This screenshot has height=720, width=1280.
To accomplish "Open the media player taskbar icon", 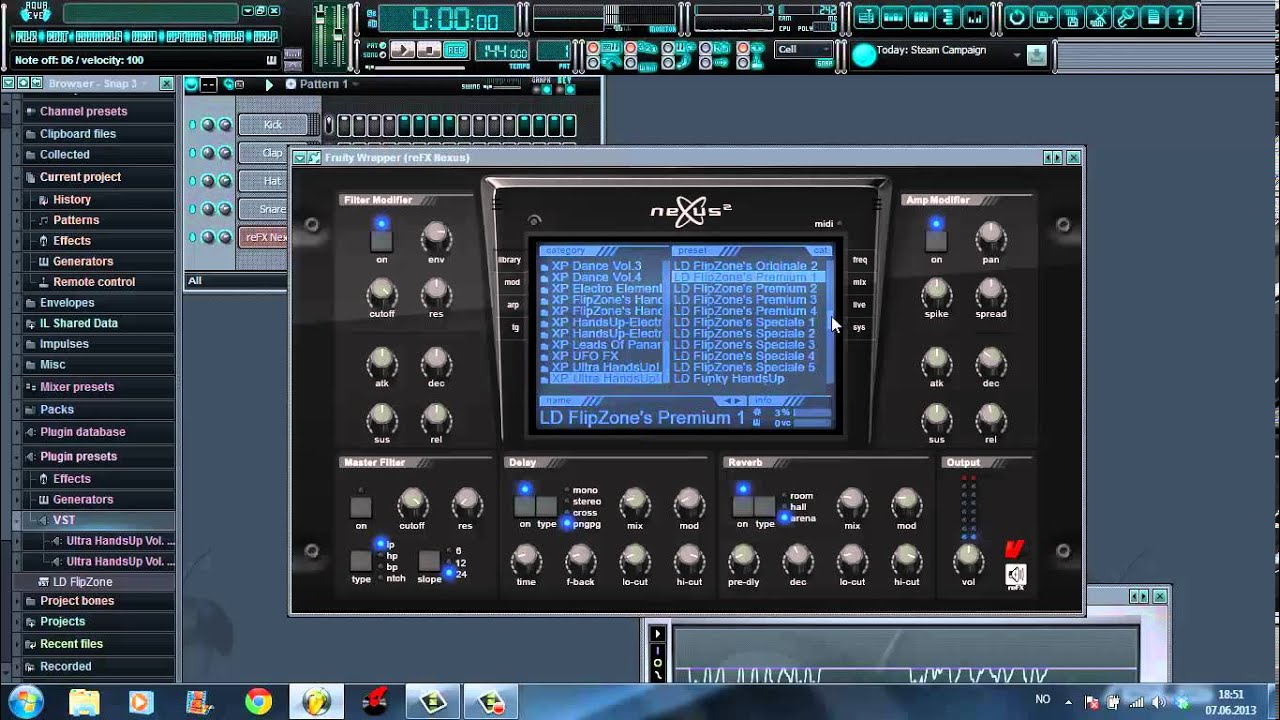I will [141, 702].
